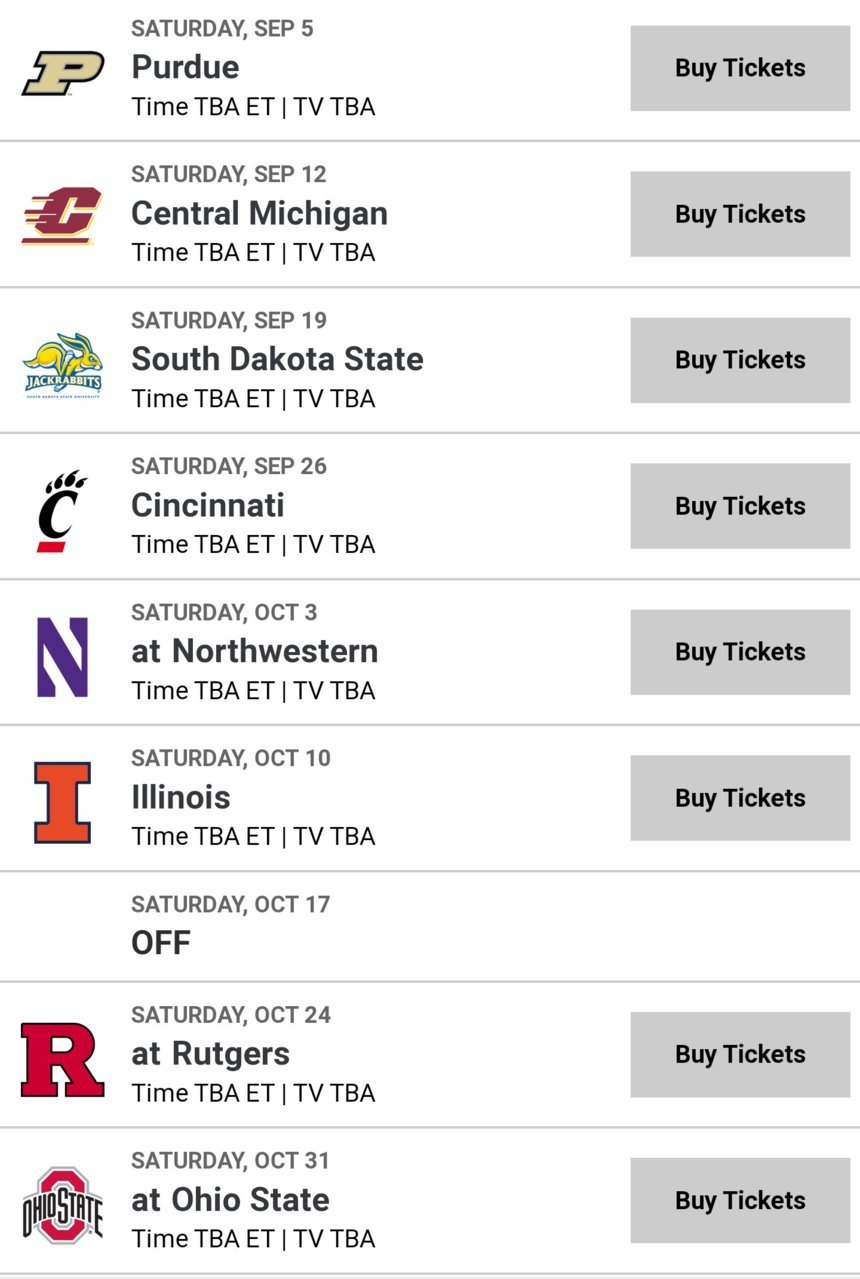Buy tickets for South Dakota State game
860x1279 pixels.
pos(740,360)
